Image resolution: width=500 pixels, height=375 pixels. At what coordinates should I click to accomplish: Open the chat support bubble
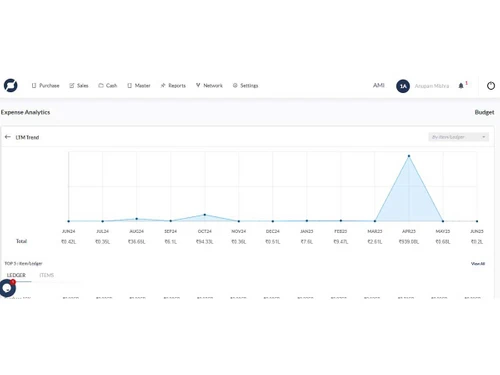pos(7,288)
